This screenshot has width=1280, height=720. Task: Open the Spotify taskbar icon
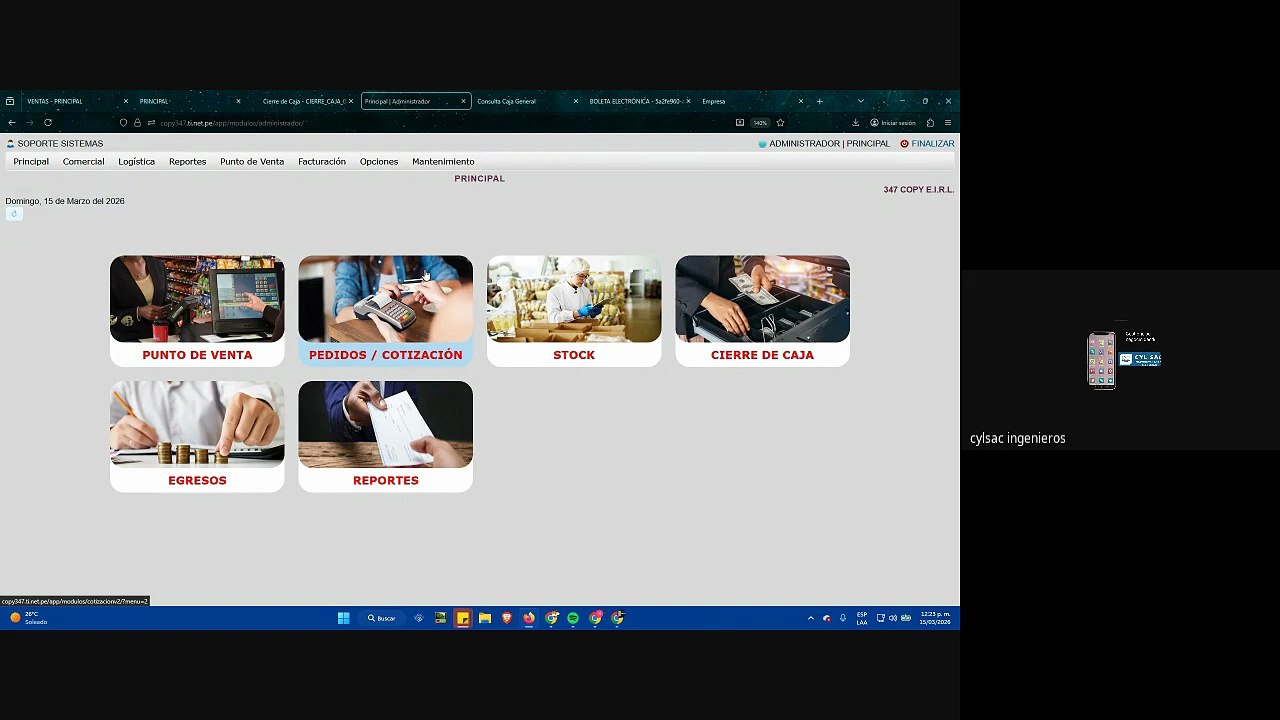573,618
